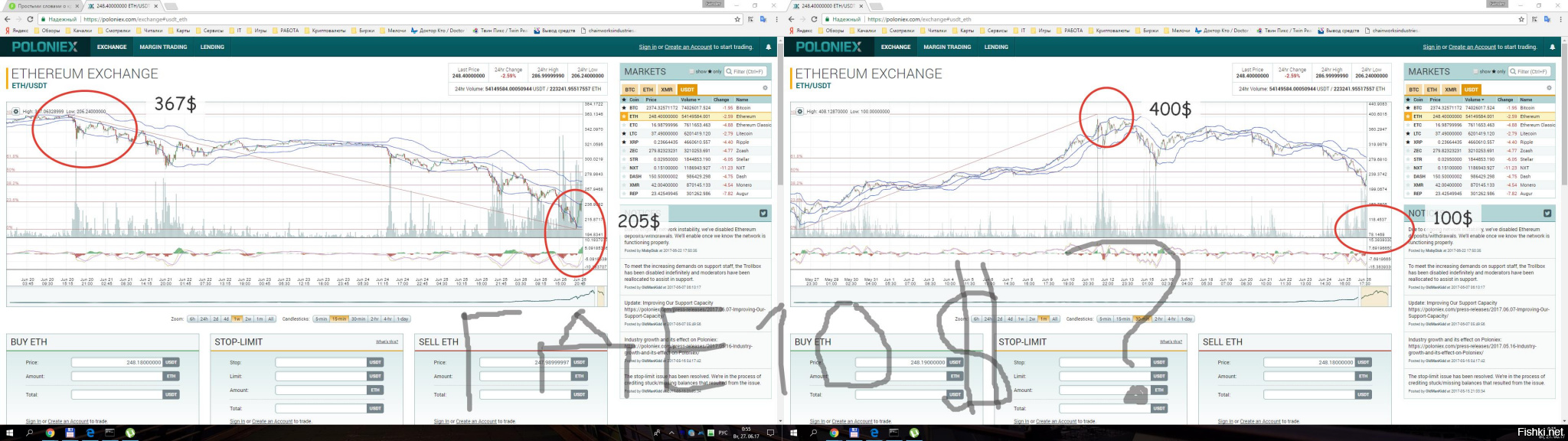Click notification bell in left Poloniex window
Image resolution: width=1568 pixels, height=441 pixels.
point(769,47)
